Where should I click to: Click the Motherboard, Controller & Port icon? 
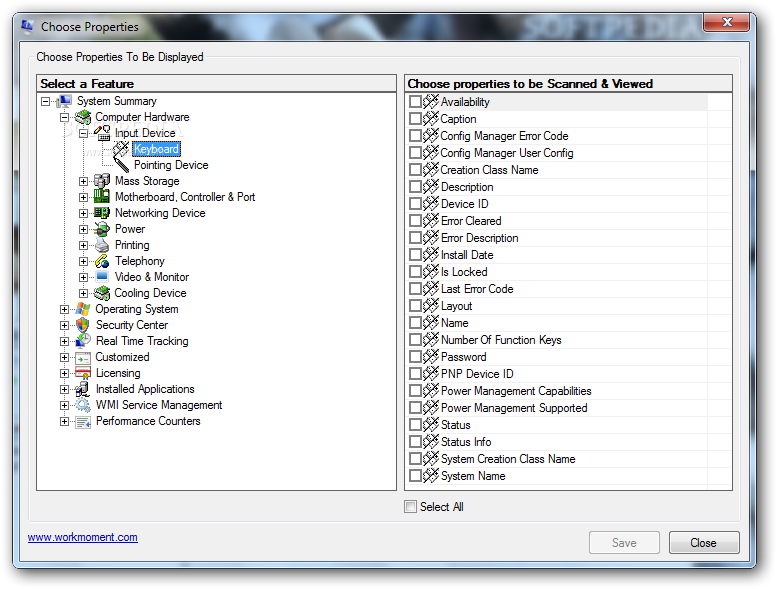point(102,197)
